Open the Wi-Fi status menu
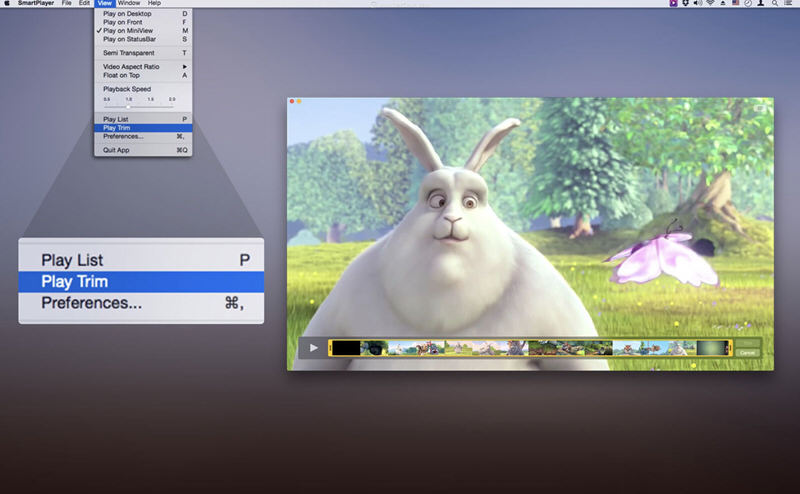 710,3
